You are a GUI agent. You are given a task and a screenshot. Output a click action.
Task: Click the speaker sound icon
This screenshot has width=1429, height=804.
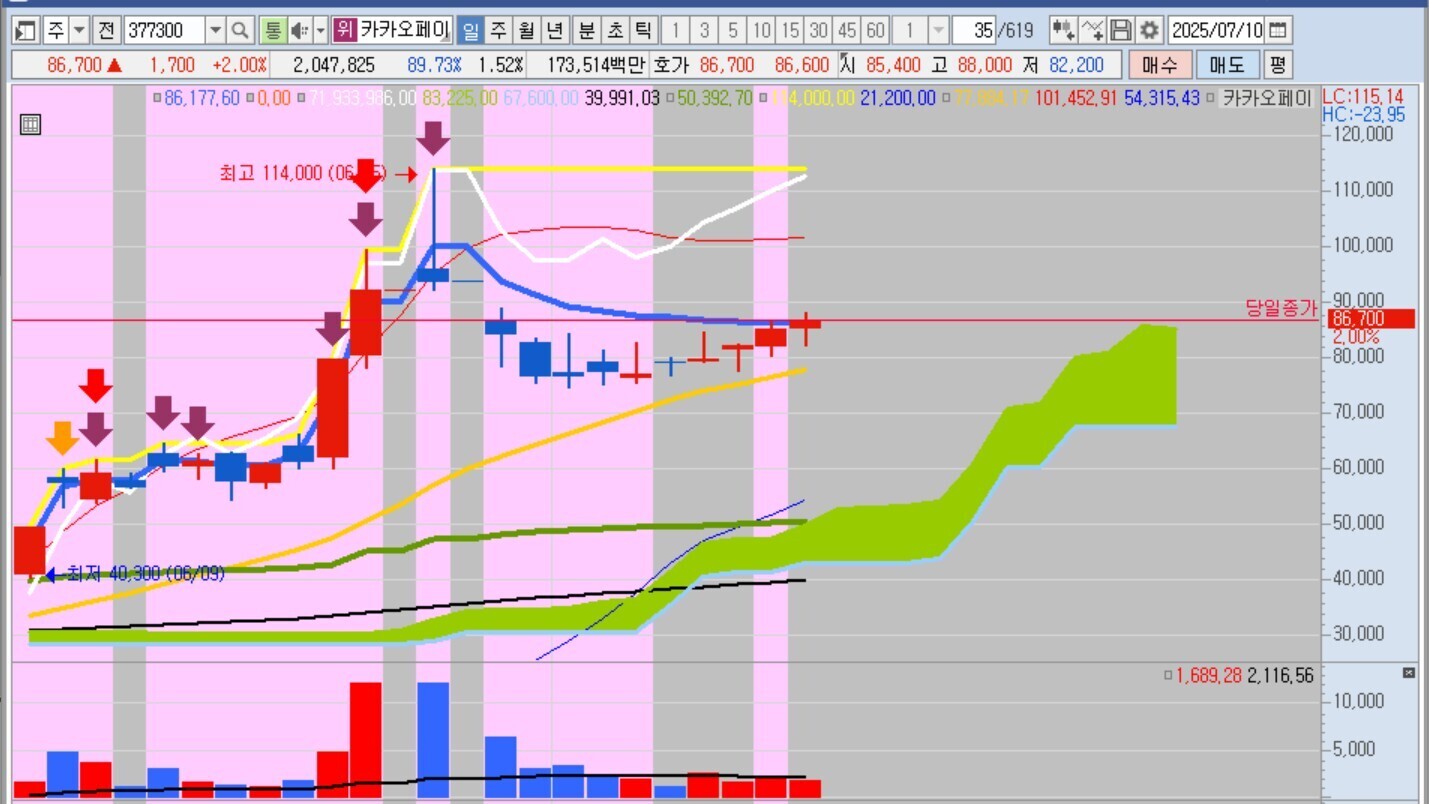tap(299, 30)
